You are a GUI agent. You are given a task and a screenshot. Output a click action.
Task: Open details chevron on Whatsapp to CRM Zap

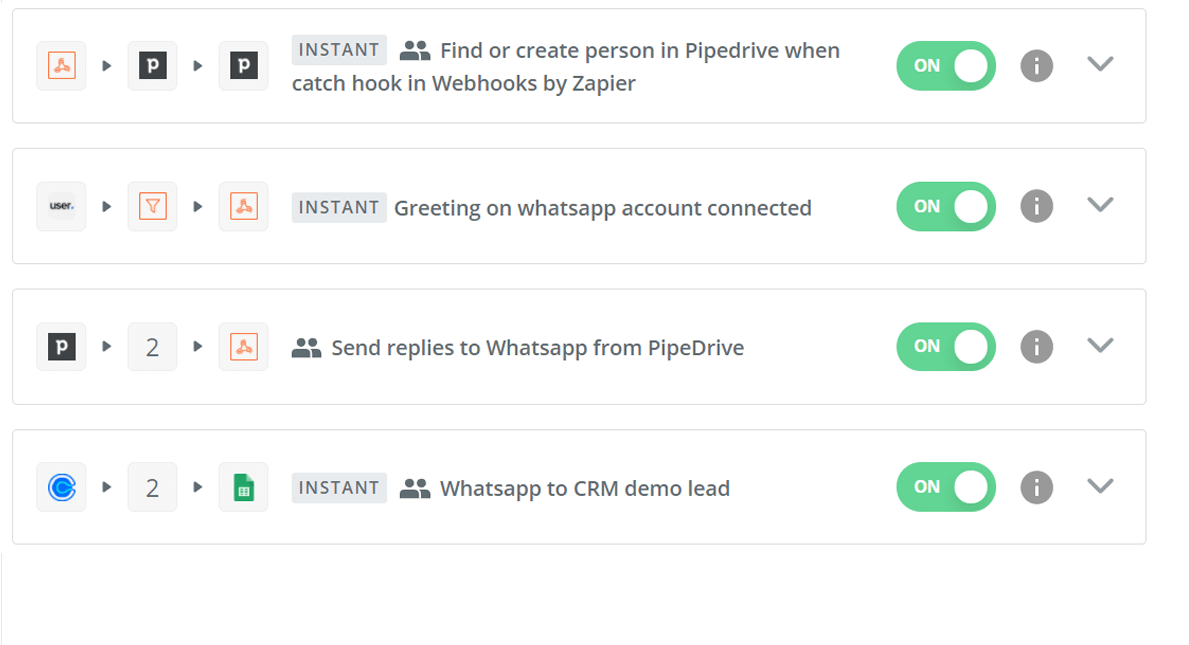1100,485
